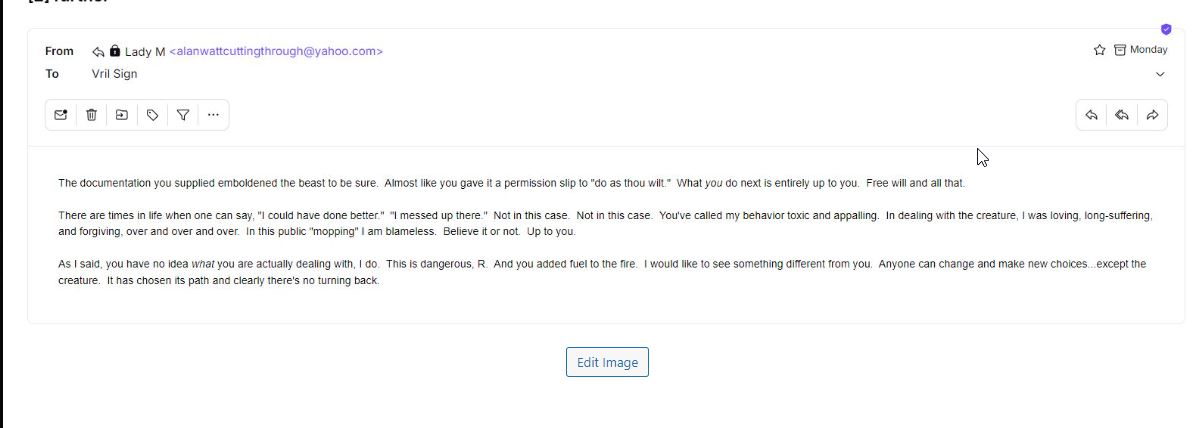Click the Monday date label
The height and width of the screenshot is (428, 1194).
tap(1148, 50)
